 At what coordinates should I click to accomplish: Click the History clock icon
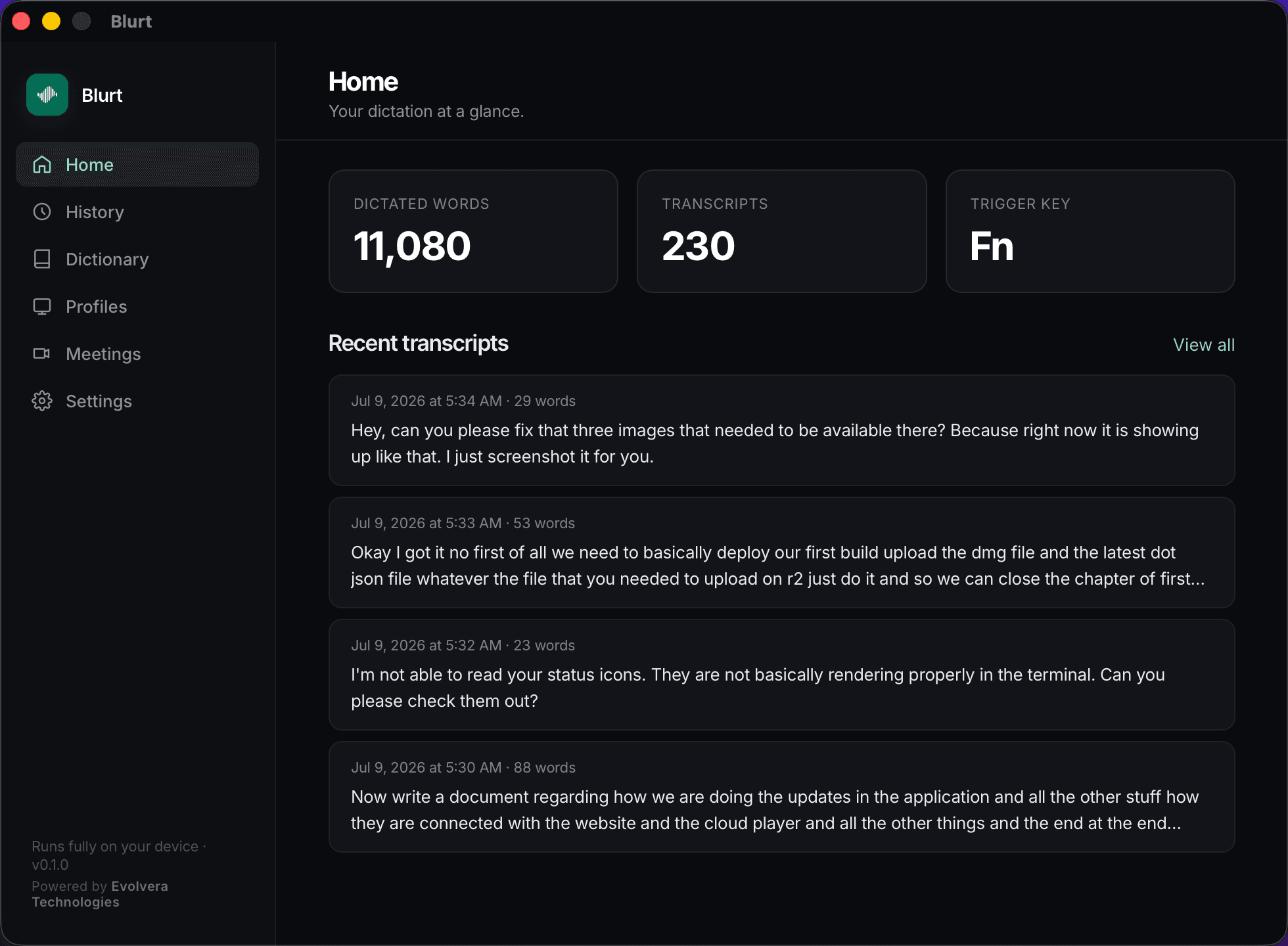(42, 212)
